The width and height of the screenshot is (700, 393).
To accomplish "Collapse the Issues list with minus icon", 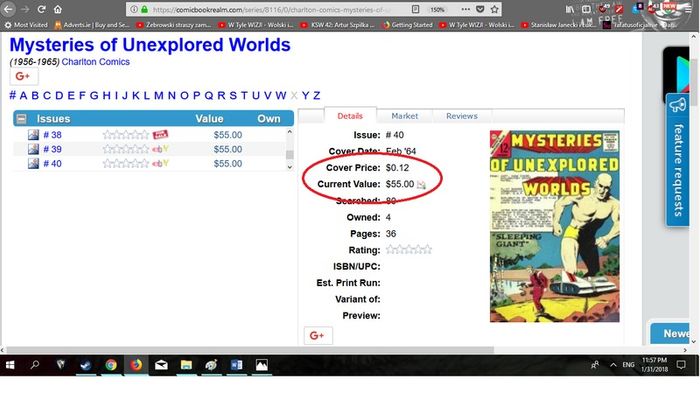I will tap(21, 119).
